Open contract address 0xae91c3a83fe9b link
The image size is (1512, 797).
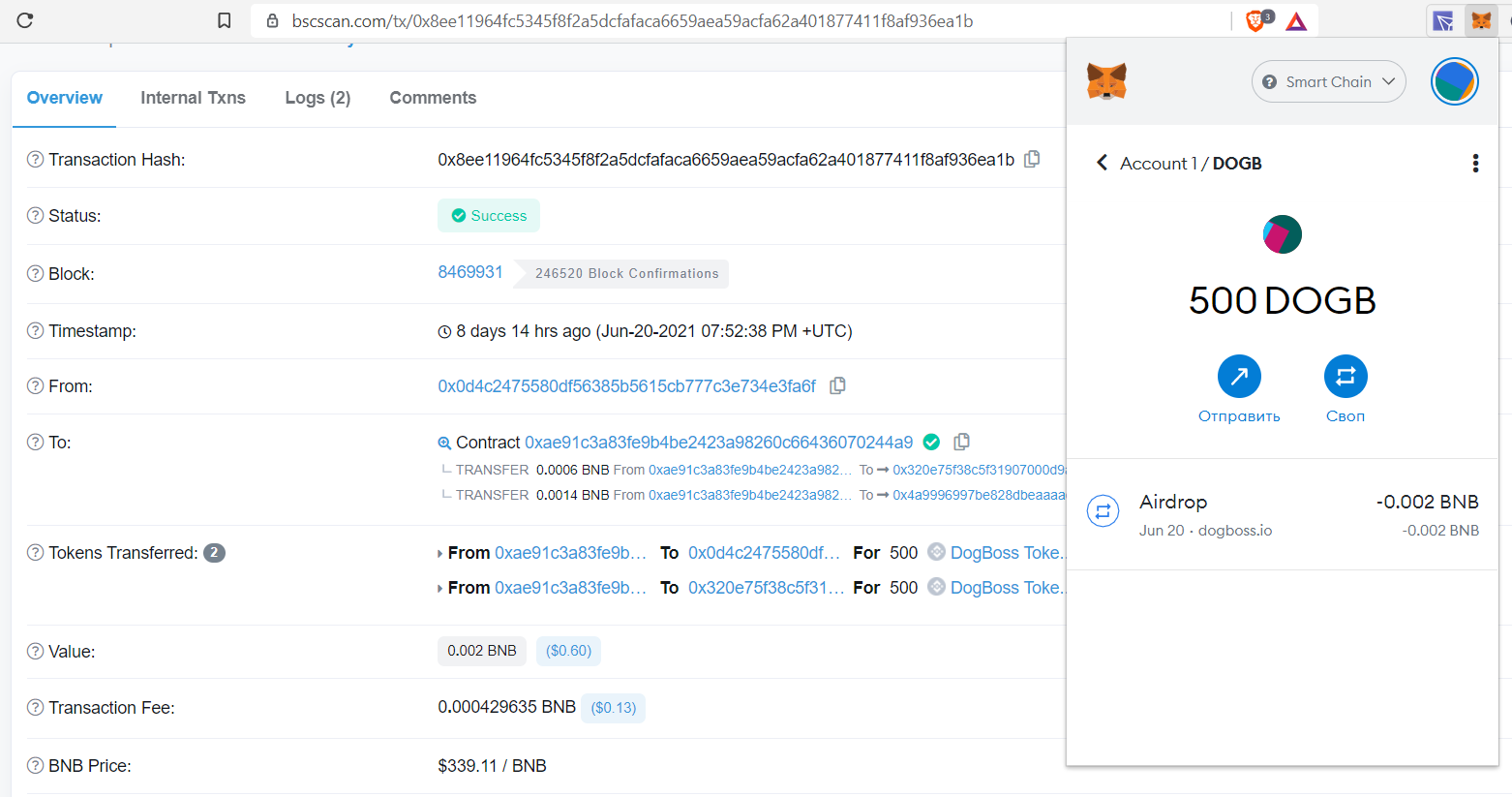718,442
